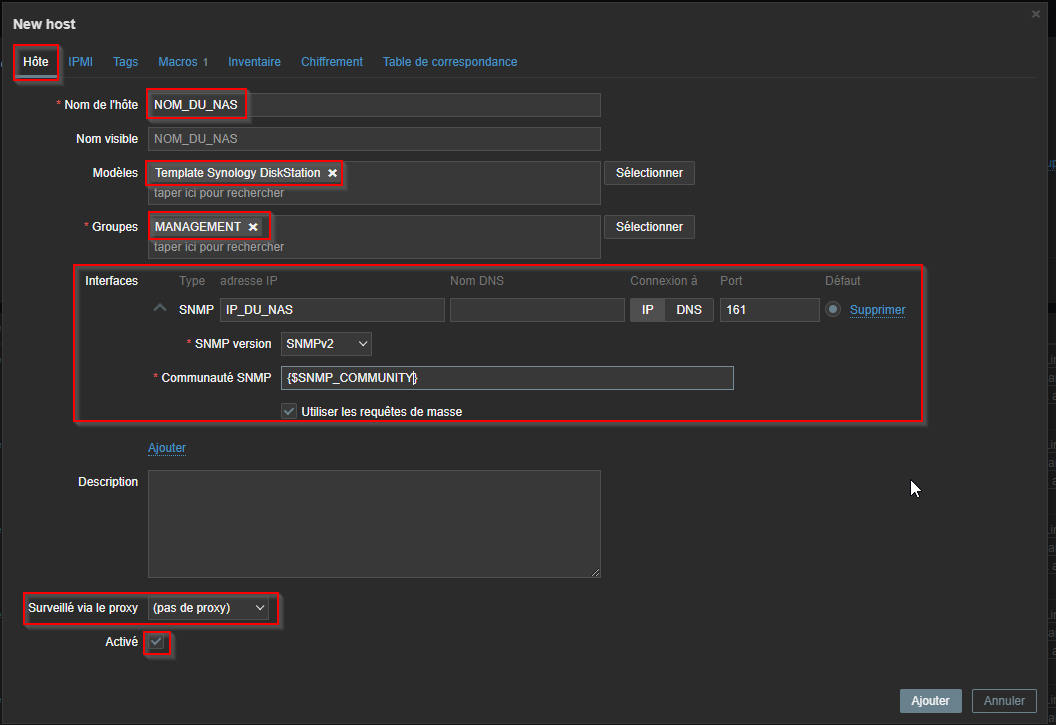
Task: Click Supprimer on the SNMP interface
Action: [x=877, y=309]
